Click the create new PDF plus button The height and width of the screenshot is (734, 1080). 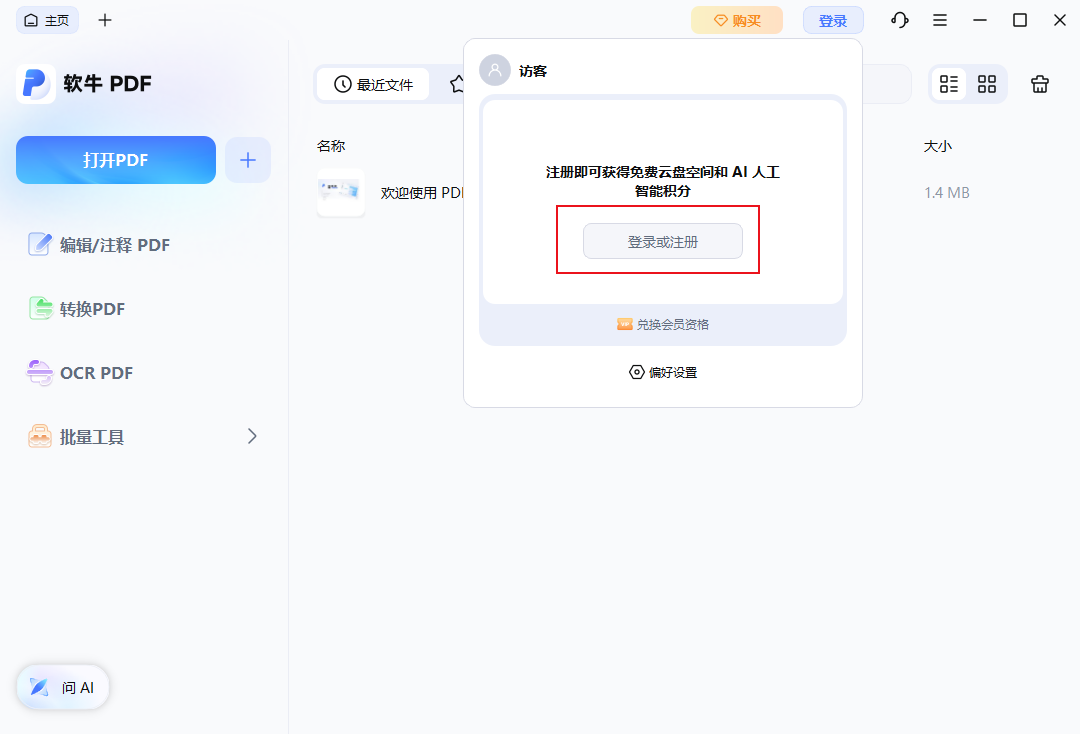(x=248, y=160)
